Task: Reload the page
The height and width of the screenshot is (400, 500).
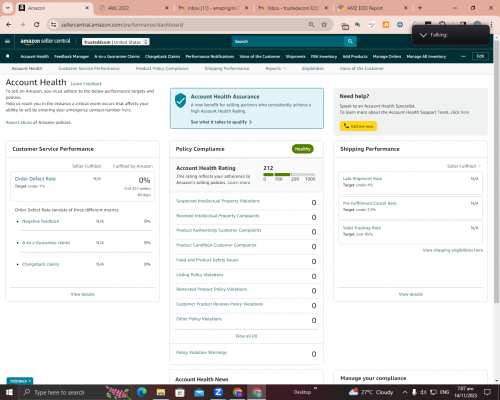Action: point(37,25)
